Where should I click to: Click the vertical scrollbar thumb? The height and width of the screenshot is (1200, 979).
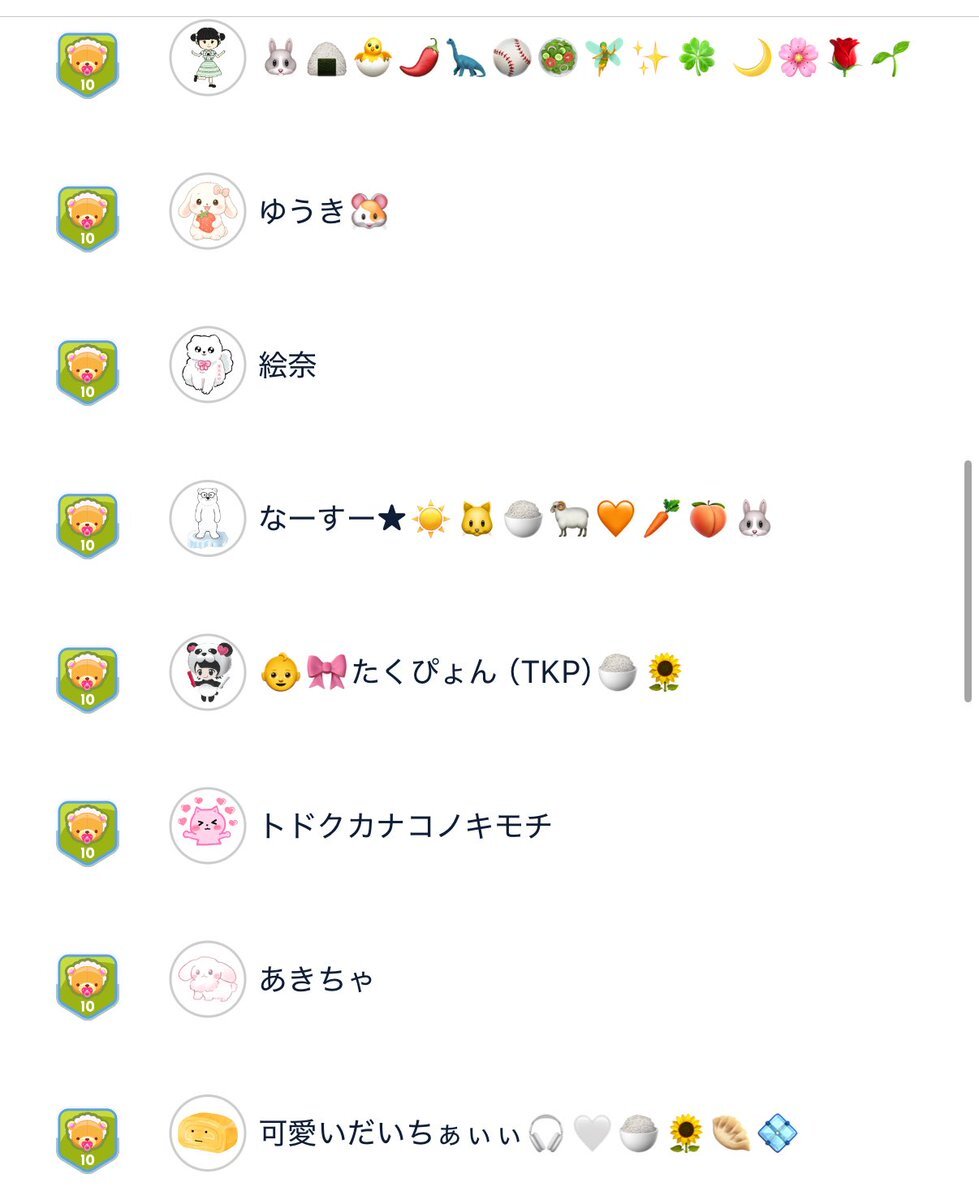(967, 581)
